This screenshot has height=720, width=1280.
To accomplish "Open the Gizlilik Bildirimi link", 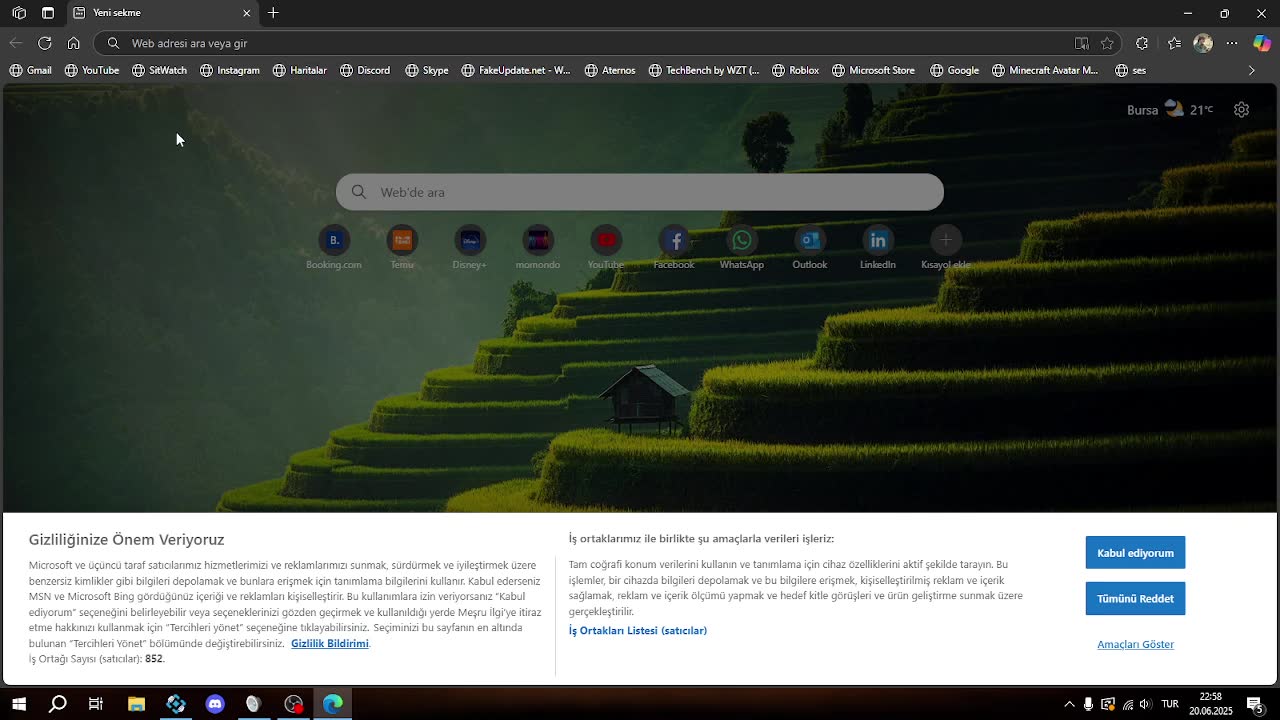I will click(329, 643).
